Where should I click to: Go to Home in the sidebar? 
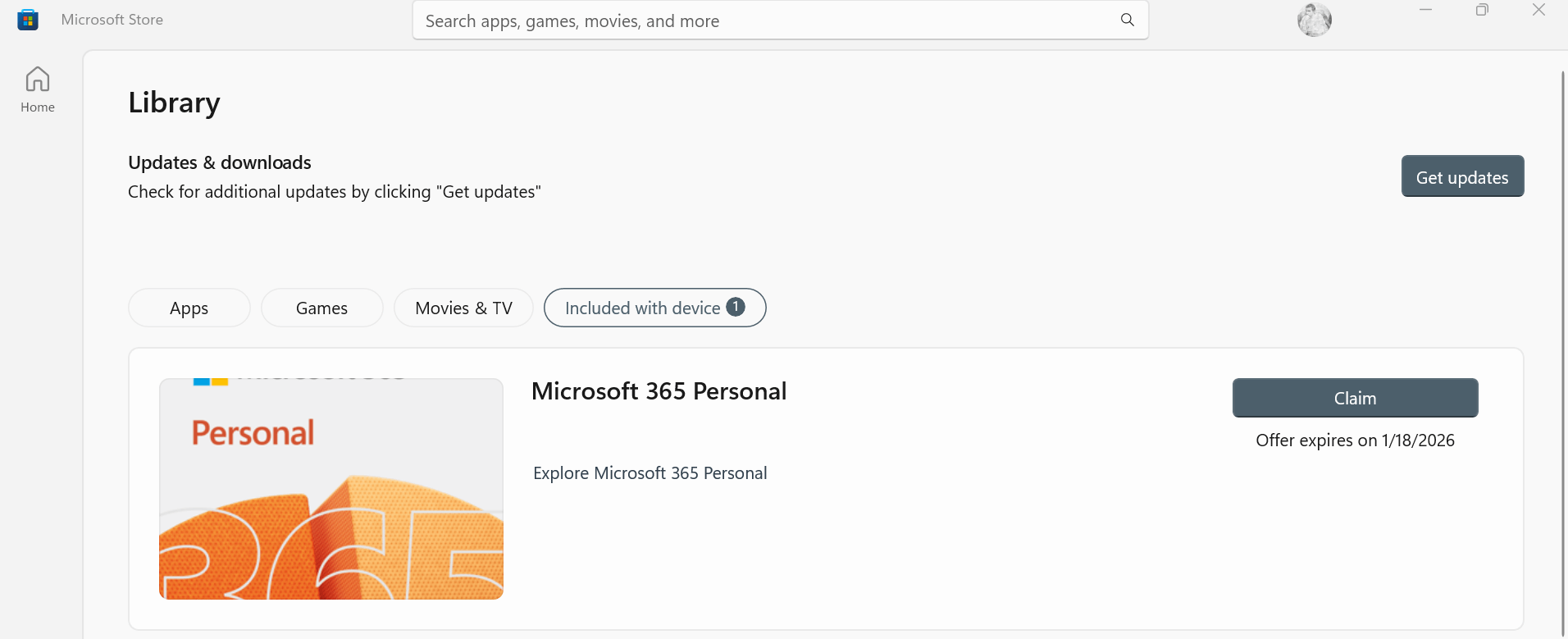point(38,89)
